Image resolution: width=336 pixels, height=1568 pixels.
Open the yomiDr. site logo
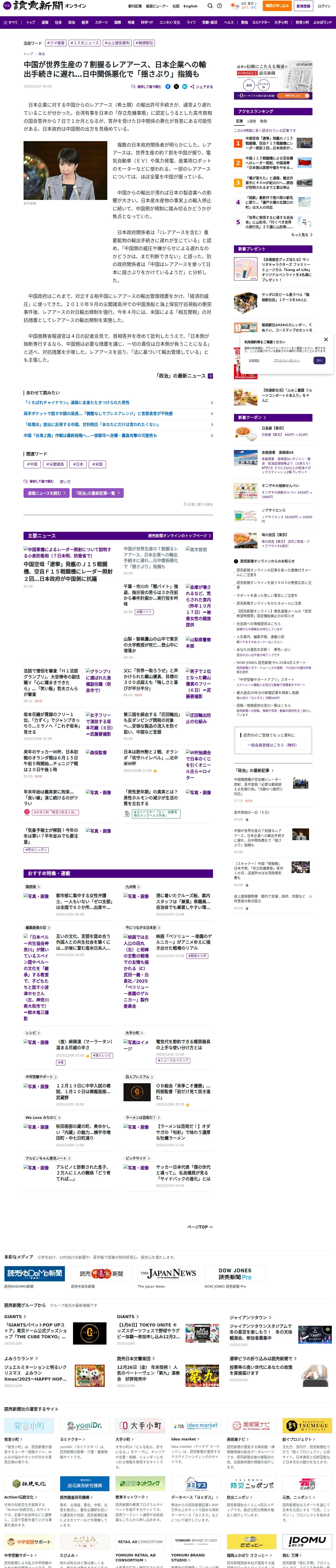[84, 1426]
